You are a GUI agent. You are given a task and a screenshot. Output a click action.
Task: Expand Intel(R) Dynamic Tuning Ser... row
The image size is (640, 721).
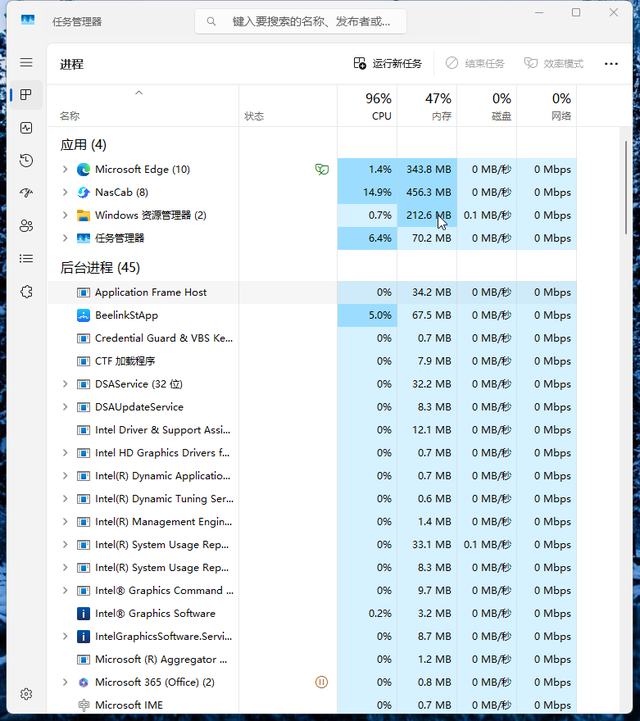point(65,498)
